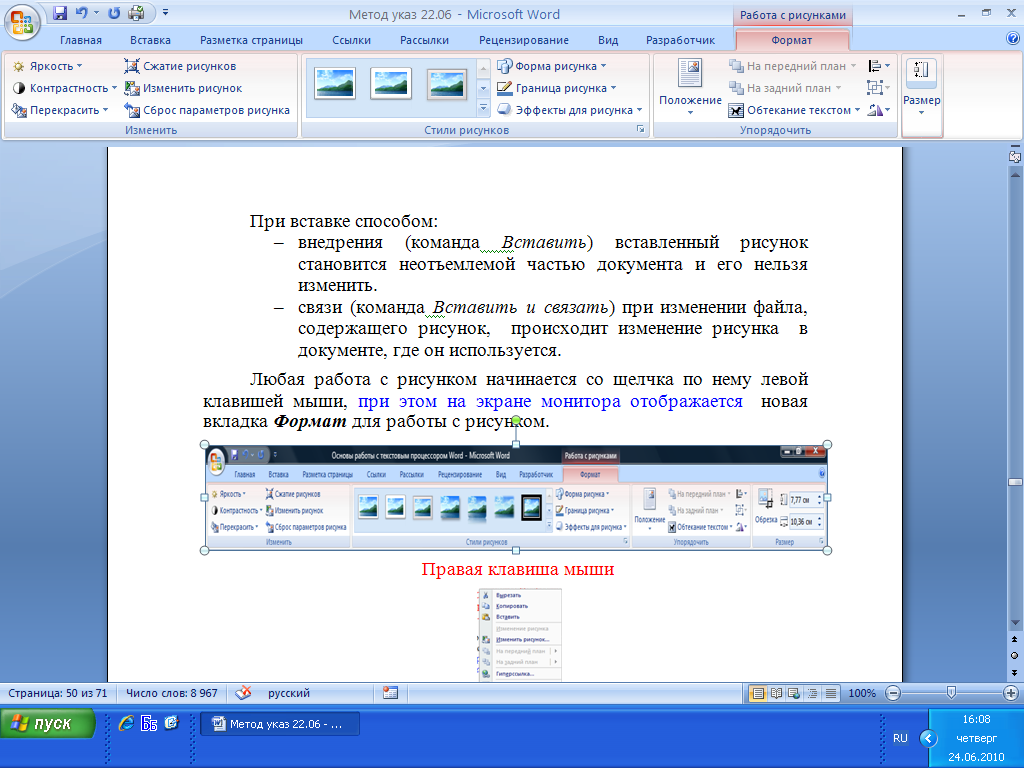Click Сброс параметров рисунка reset
1024x768 pixels.
207,110
